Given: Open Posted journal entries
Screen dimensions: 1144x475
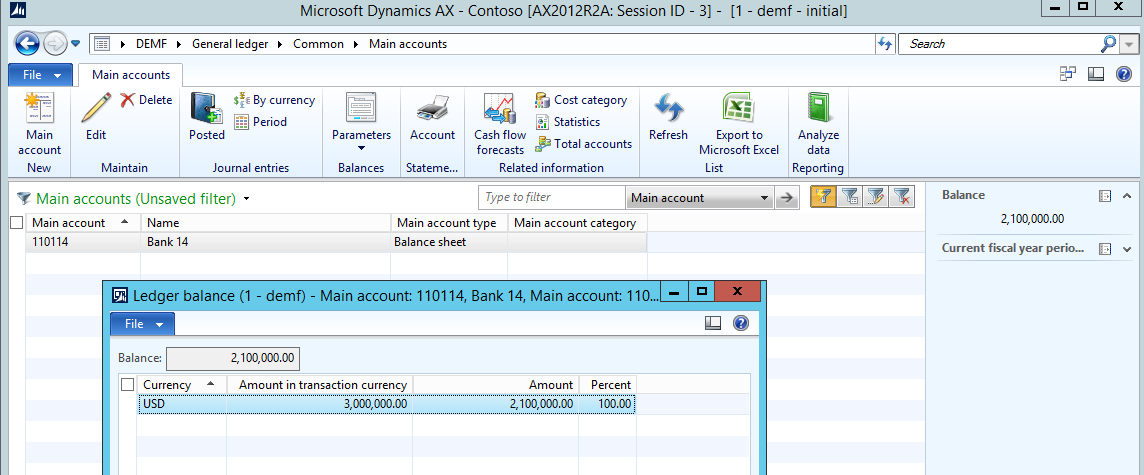Looking at the screenshot, I should tap(207, 116).
